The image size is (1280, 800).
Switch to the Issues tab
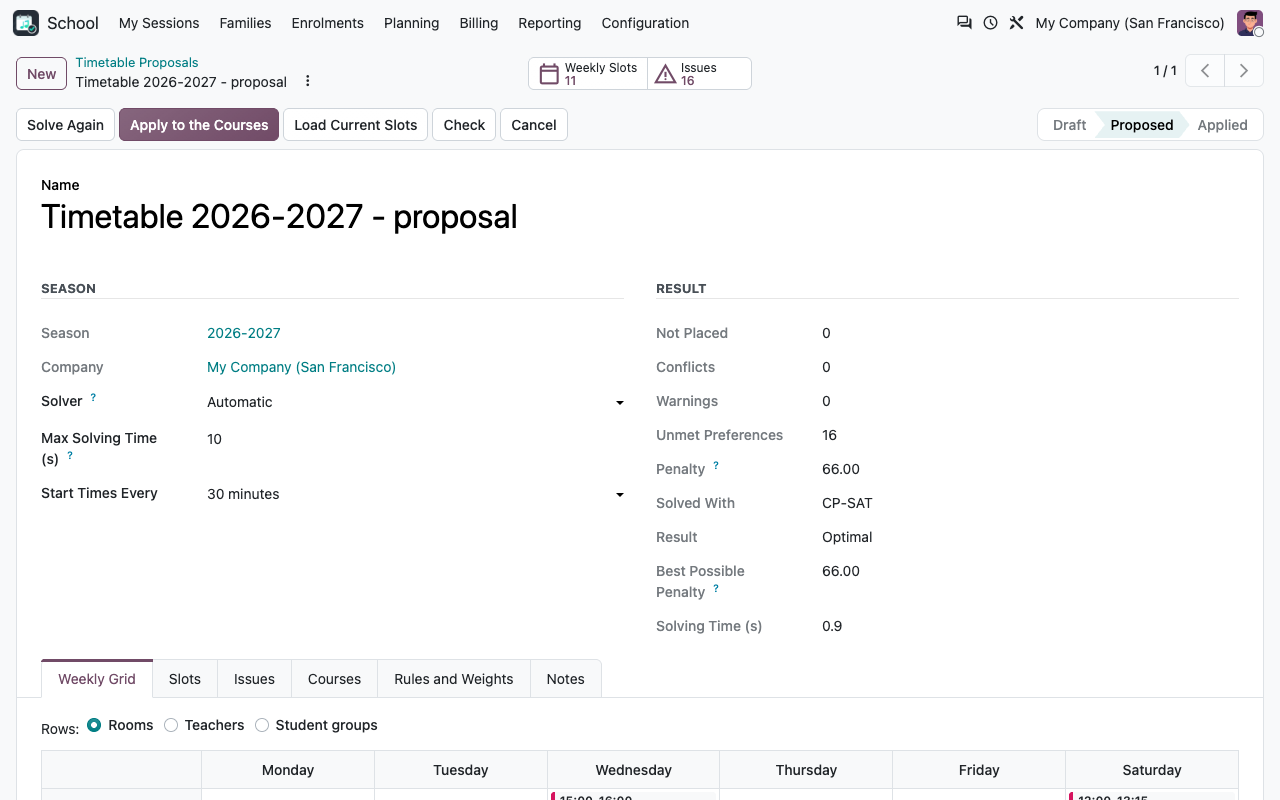(x=254, y=679)
